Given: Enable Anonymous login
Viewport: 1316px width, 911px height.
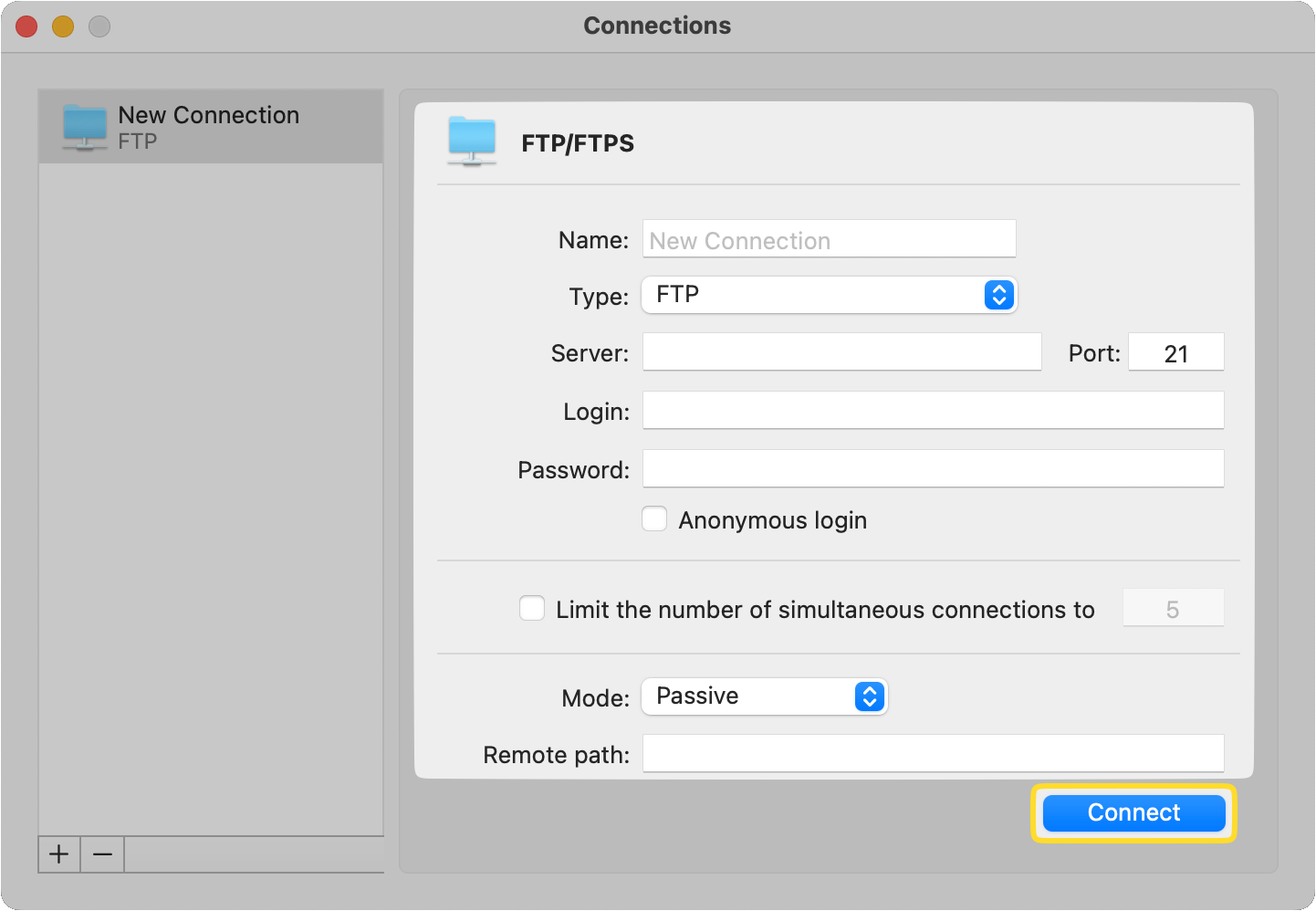Looking at the screenshot, I should [654, 518].
